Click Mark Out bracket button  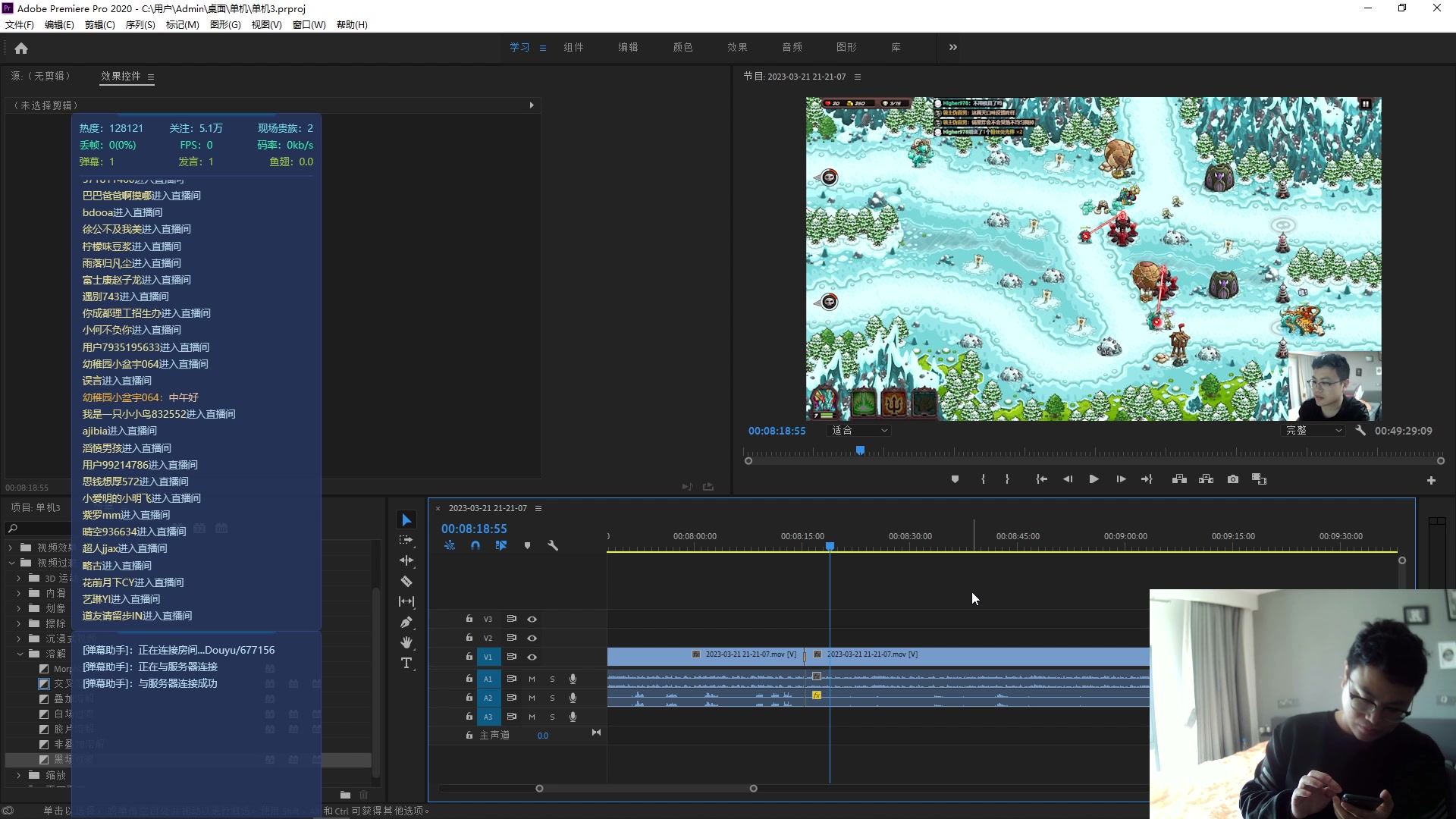pos(1007,479)
